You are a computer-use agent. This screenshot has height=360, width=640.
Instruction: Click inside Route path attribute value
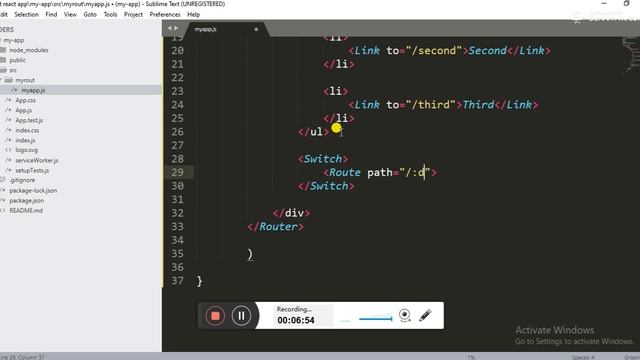pyautogui.click(x=415, y=172)
